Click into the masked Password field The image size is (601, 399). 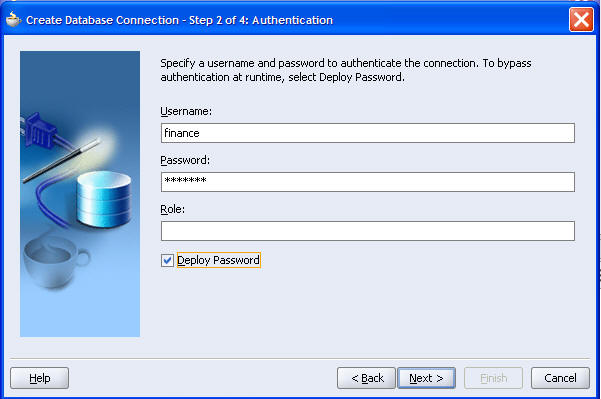[368, 182]
